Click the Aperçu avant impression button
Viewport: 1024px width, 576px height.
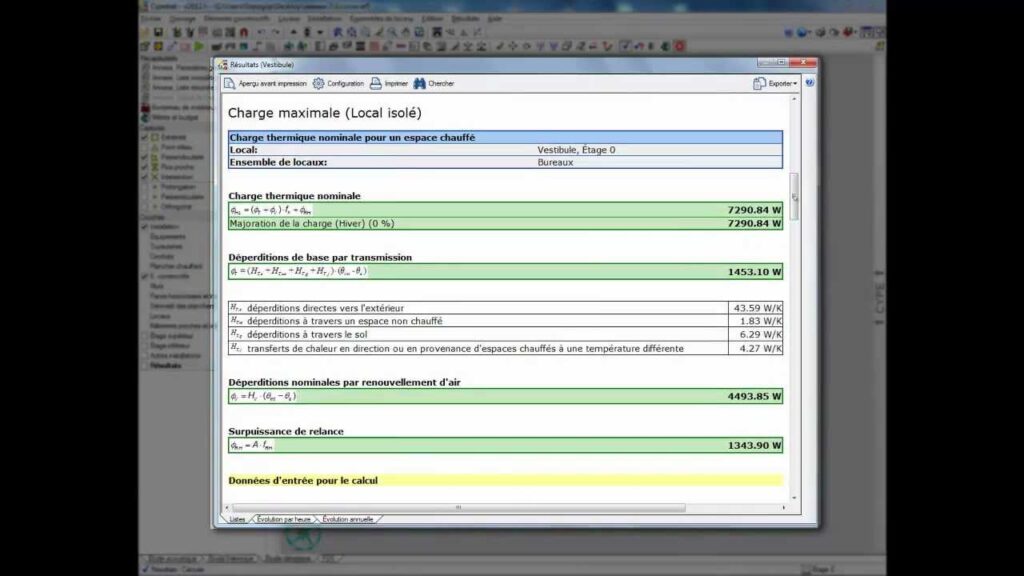point(272,84)
